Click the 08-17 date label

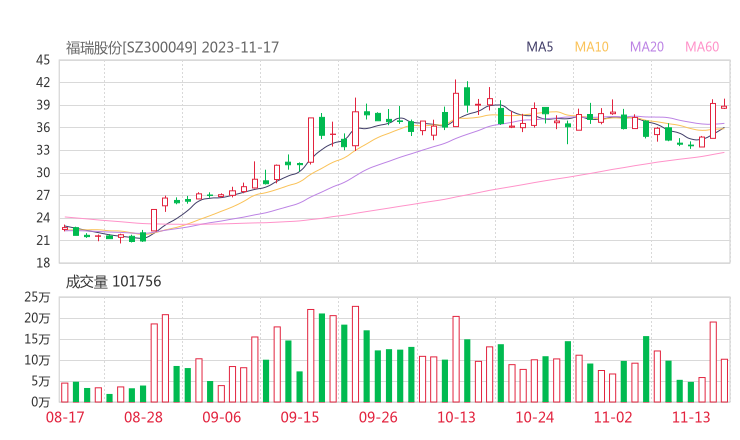[65, 417]
